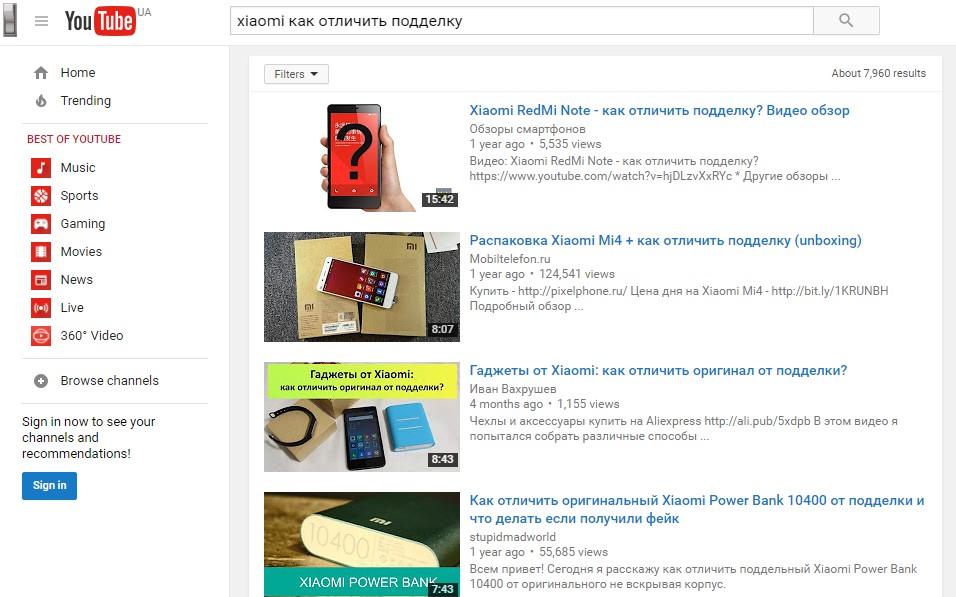This screenshot has height=597, width=956.
Task: Click the magnifying glass search button
Action: [x=846, y=20]
